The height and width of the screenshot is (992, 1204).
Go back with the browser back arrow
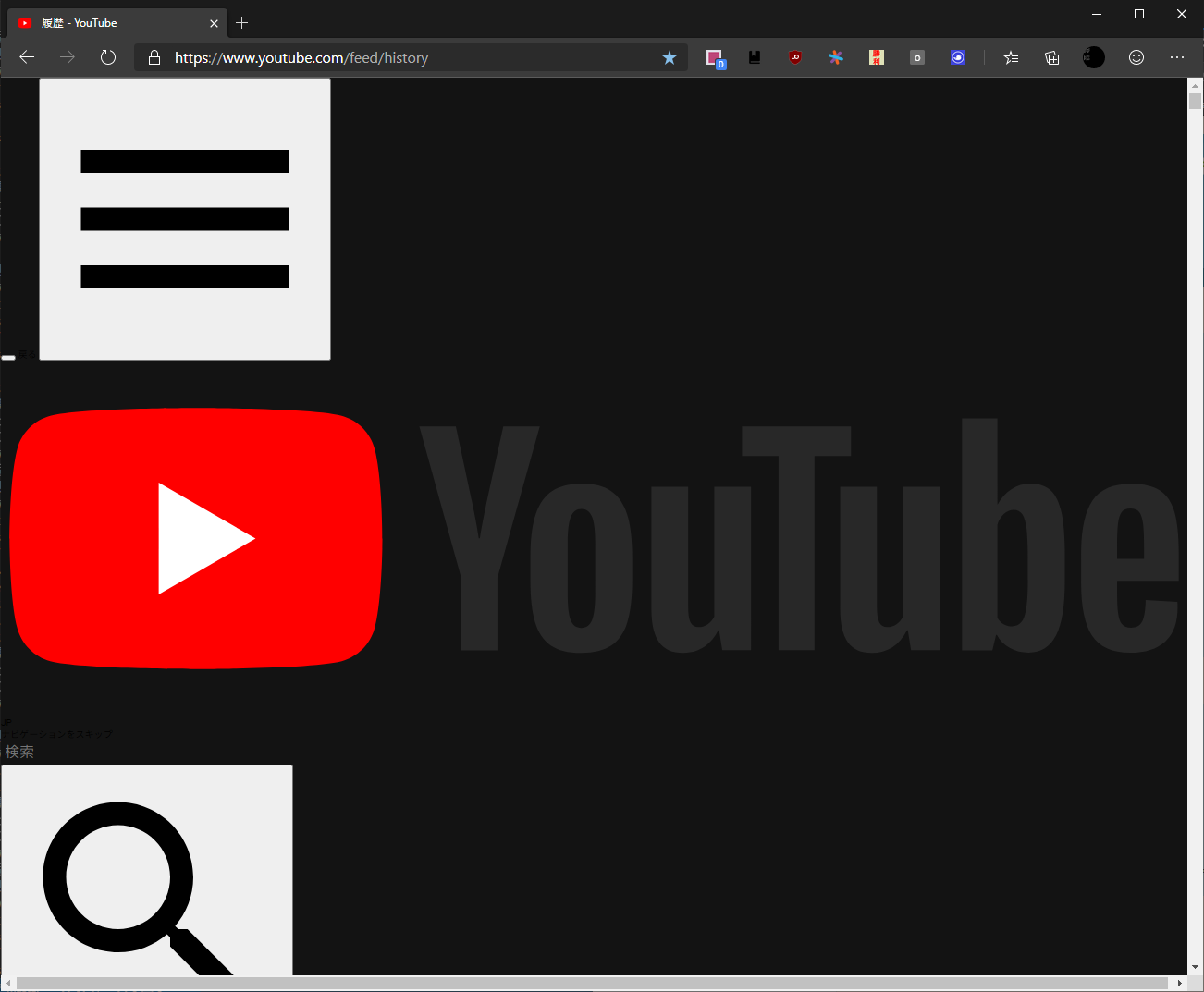27,57
